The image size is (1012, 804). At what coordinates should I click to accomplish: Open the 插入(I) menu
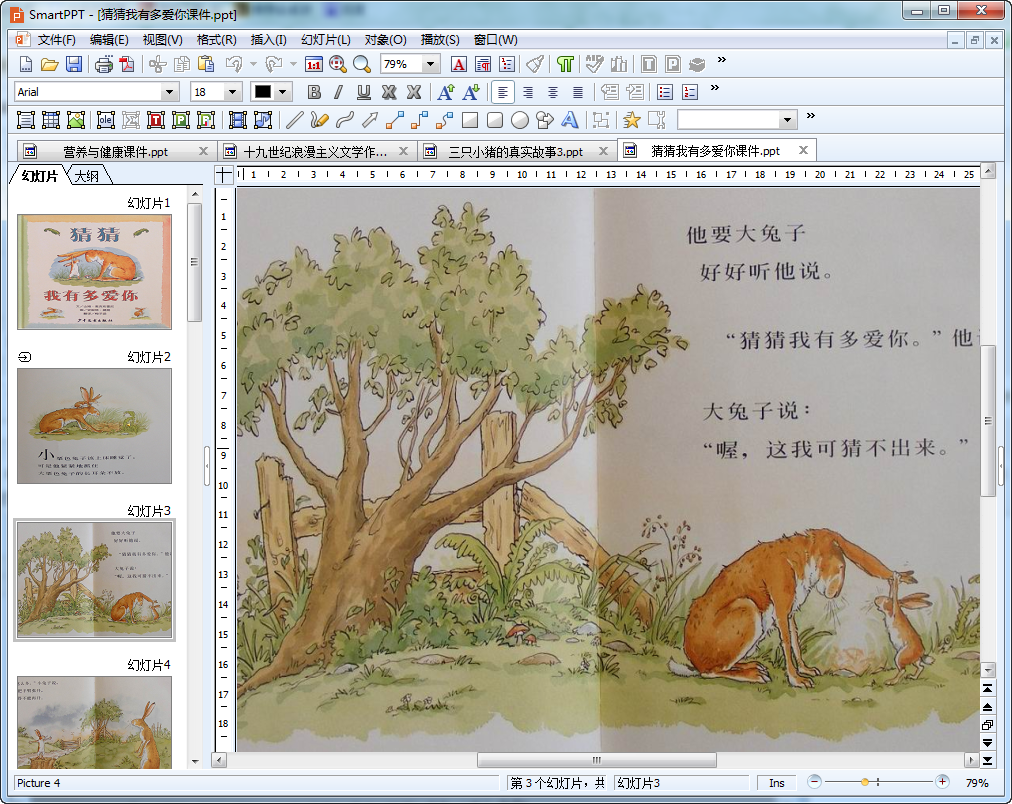(268, 40)
